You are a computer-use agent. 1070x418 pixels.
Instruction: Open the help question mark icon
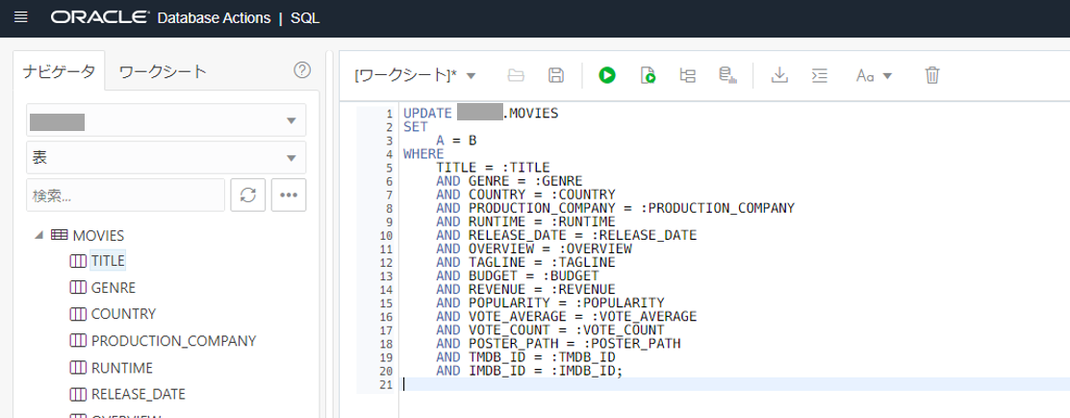coord(302,70)
